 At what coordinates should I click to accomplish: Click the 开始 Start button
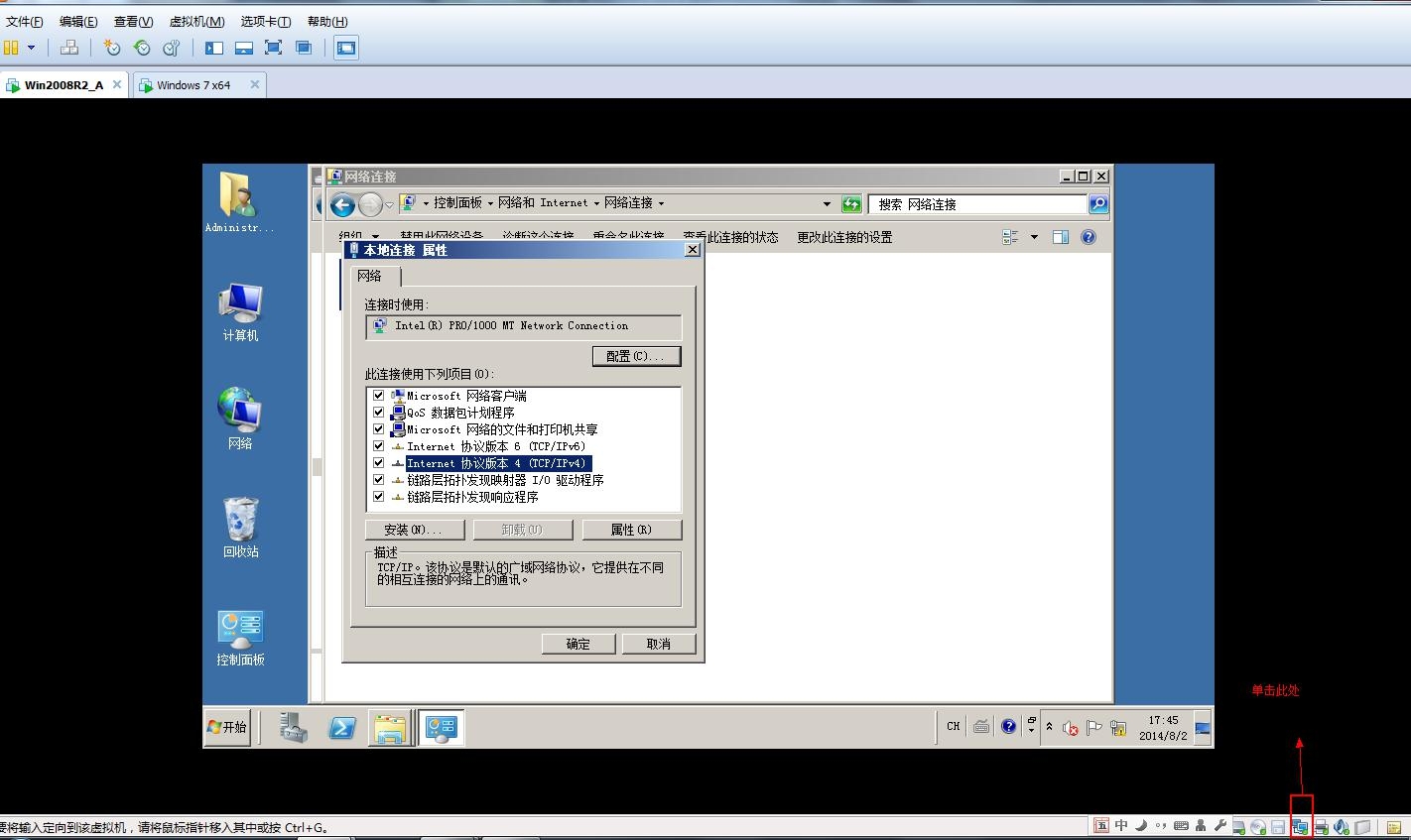227,727
